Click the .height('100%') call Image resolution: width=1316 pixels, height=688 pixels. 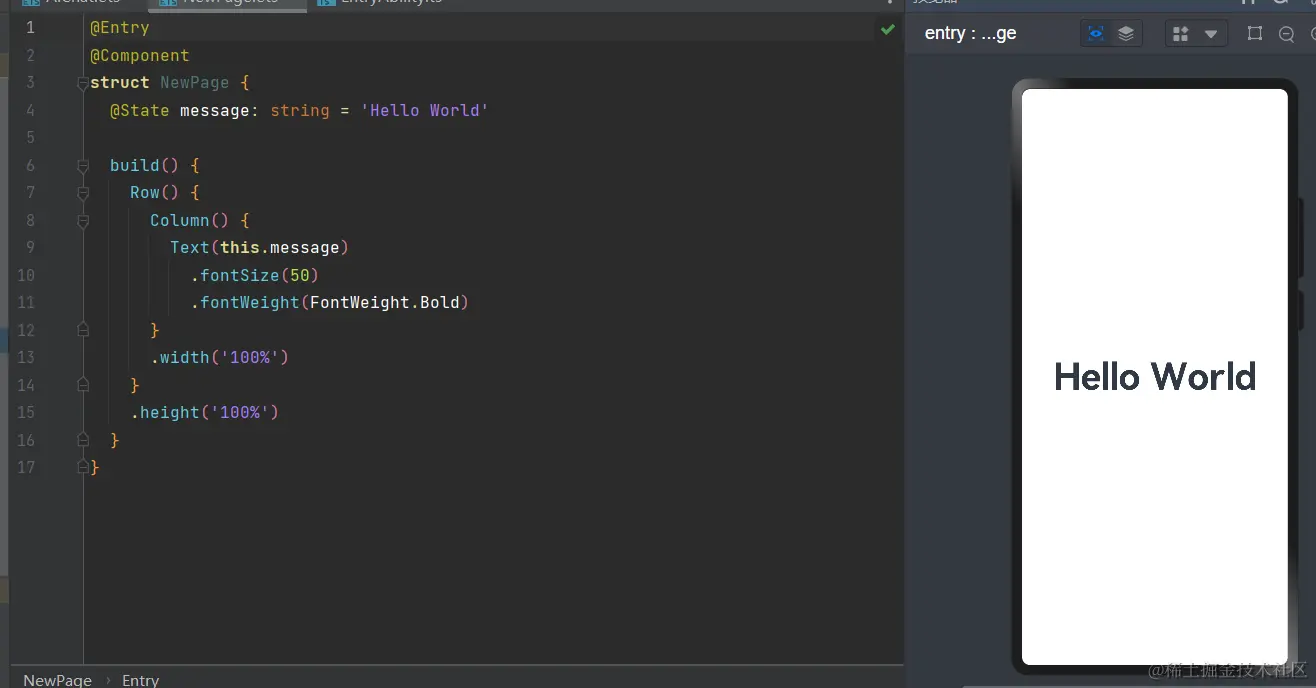click(204, 413)
